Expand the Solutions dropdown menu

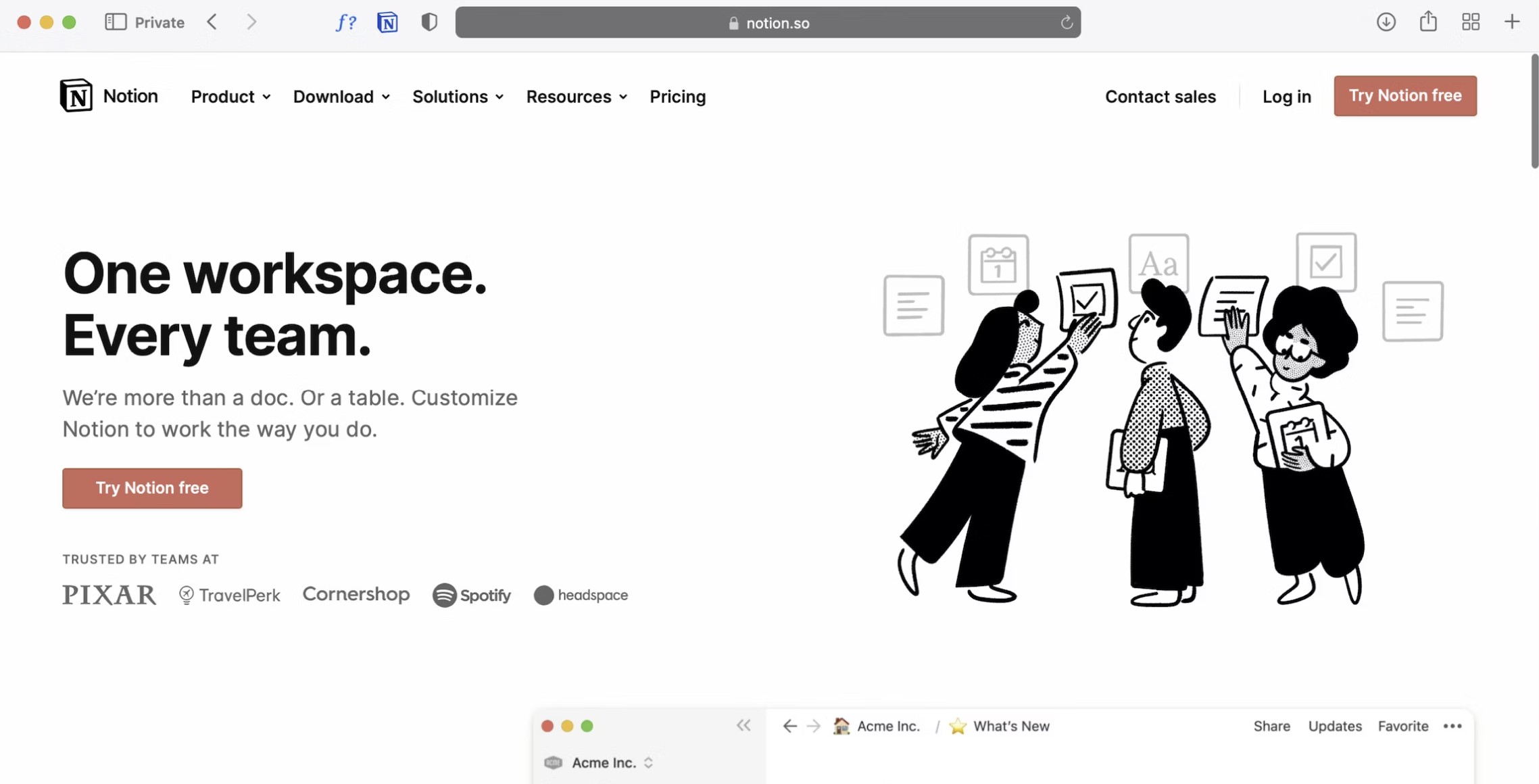[x=458, y=97]
